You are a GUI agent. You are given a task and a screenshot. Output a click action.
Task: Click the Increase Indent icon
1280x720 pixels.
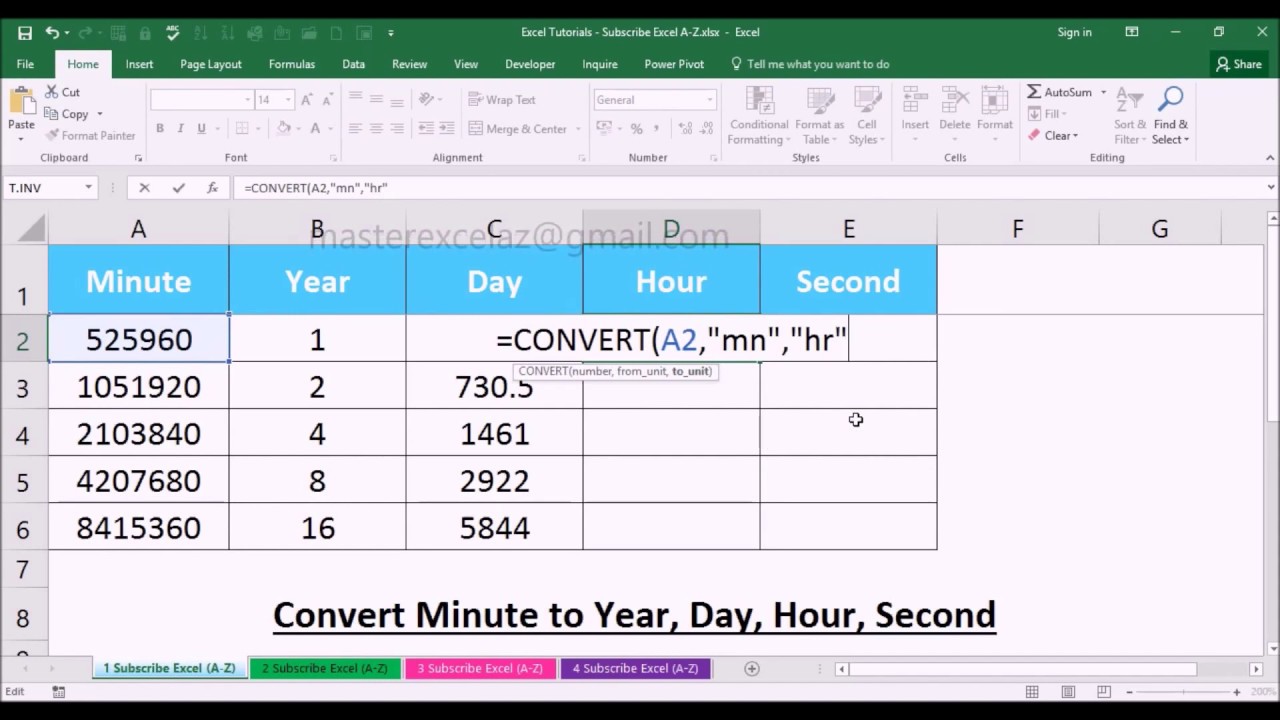(x=448, y=128)
